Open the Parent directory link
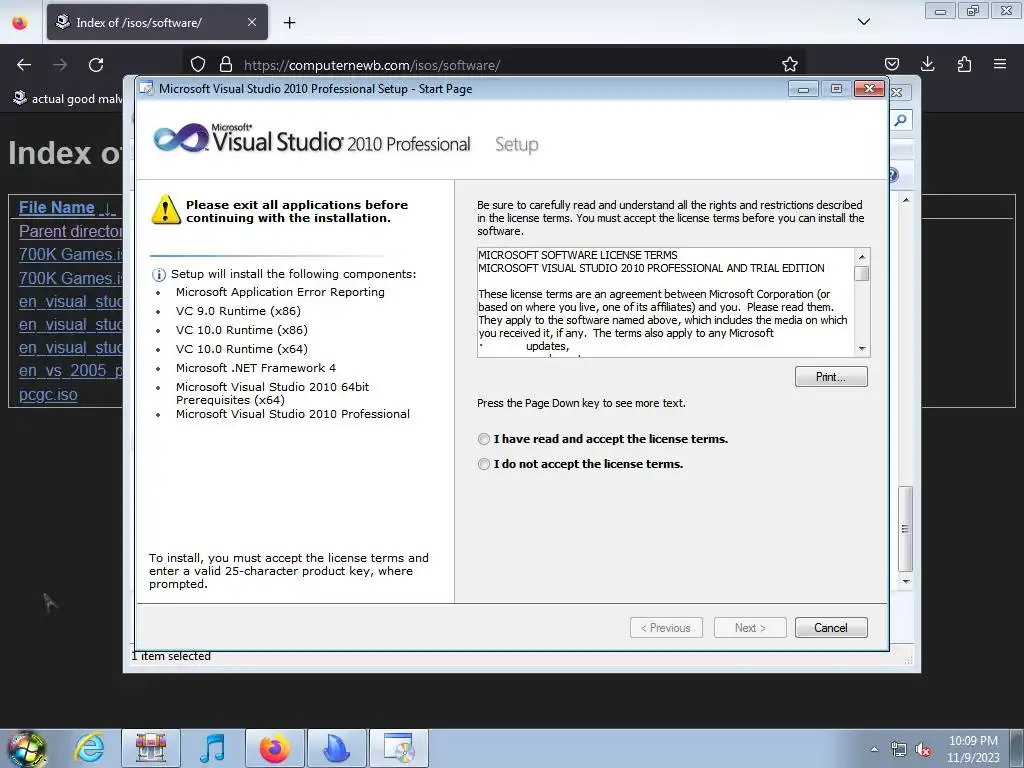The image size is (1024, 768). 71,231
